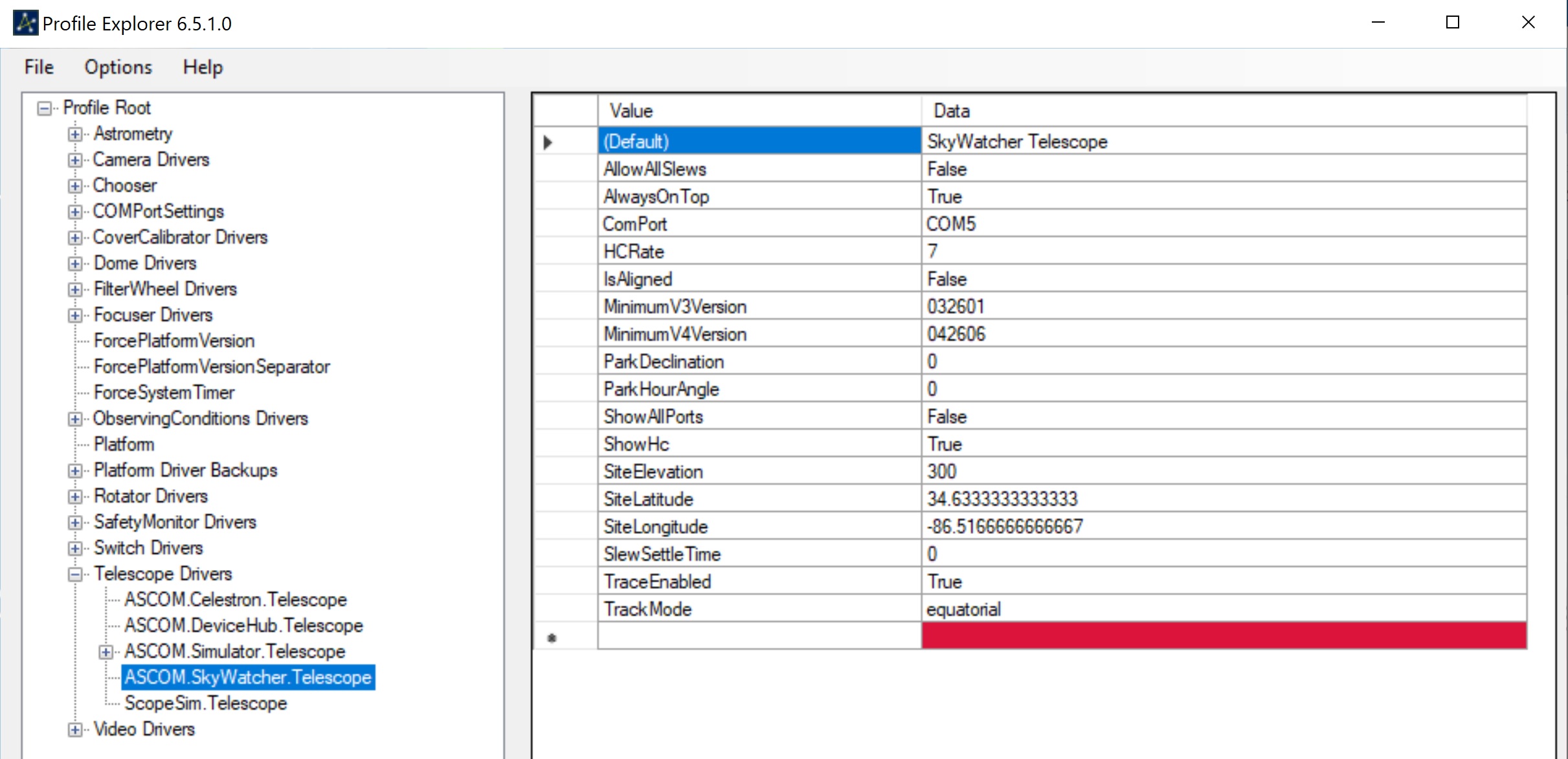
Task: Click the HCRate data cell showing 7
Action: coord(1224,251)
